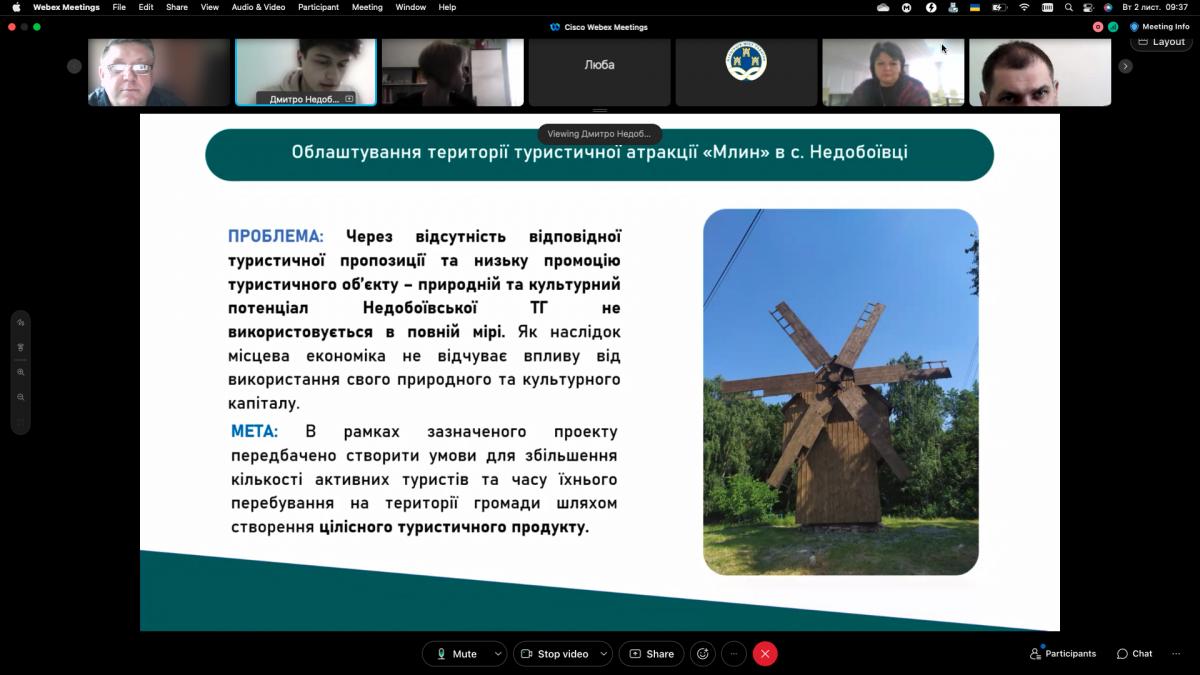This screenshot has width=1200, height=675.
Task: Click the red leave meeting button
Action: (x=765, y=654)
